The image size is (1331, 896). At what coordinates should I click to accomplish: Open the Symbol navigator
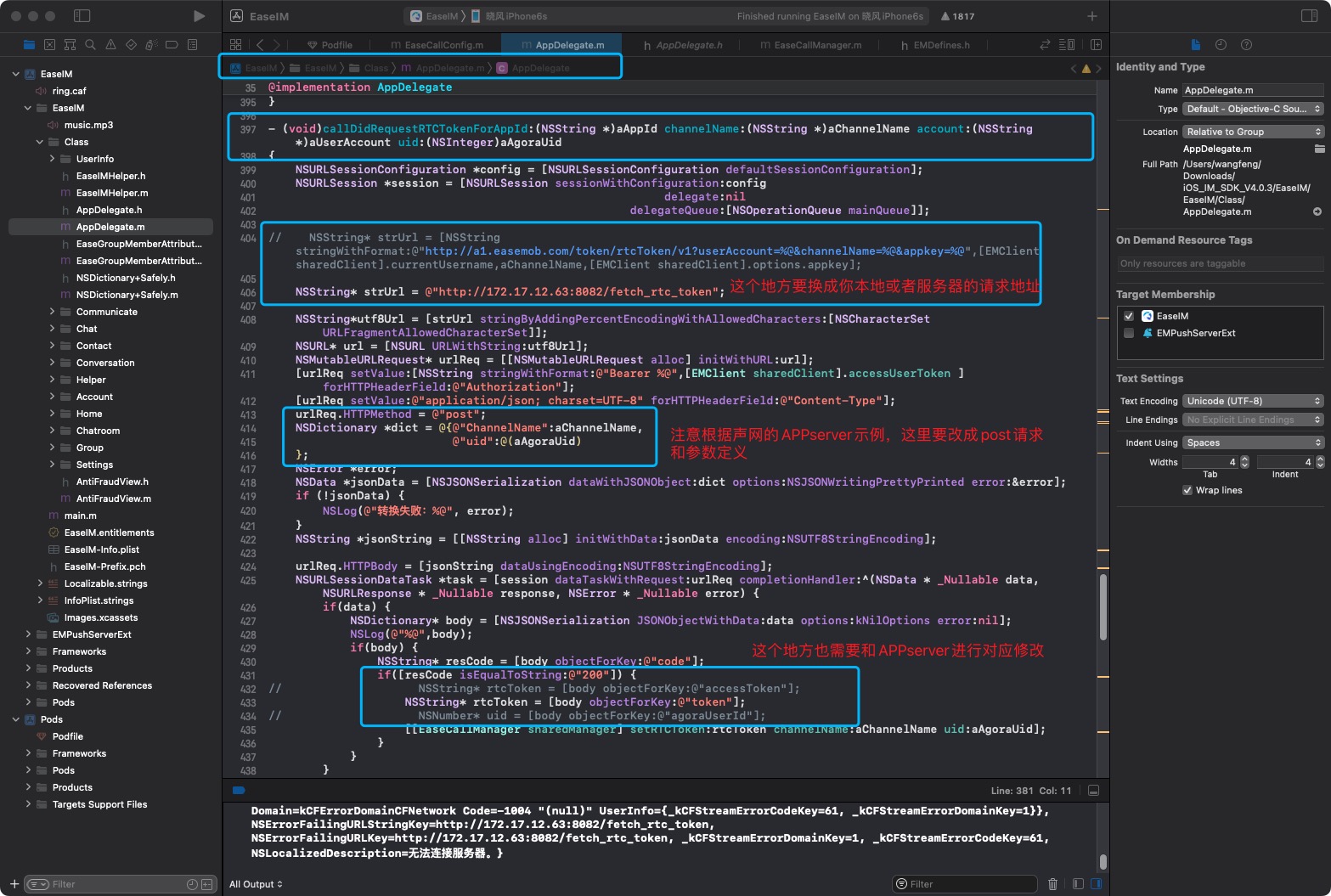pos(70,45)
